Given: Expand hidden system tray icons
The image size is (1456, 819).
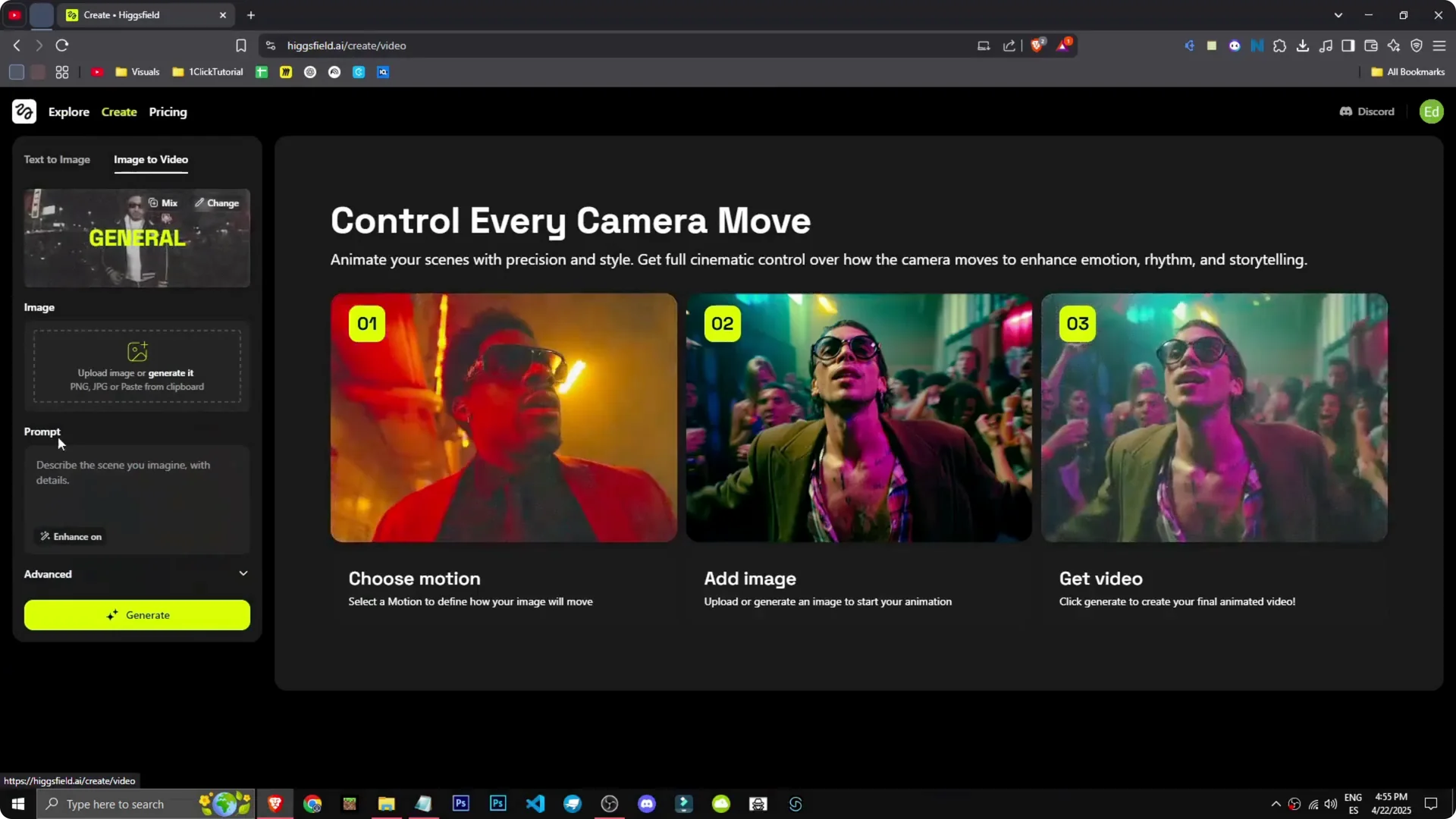Looking at the screenshot, I should 1276,803.
